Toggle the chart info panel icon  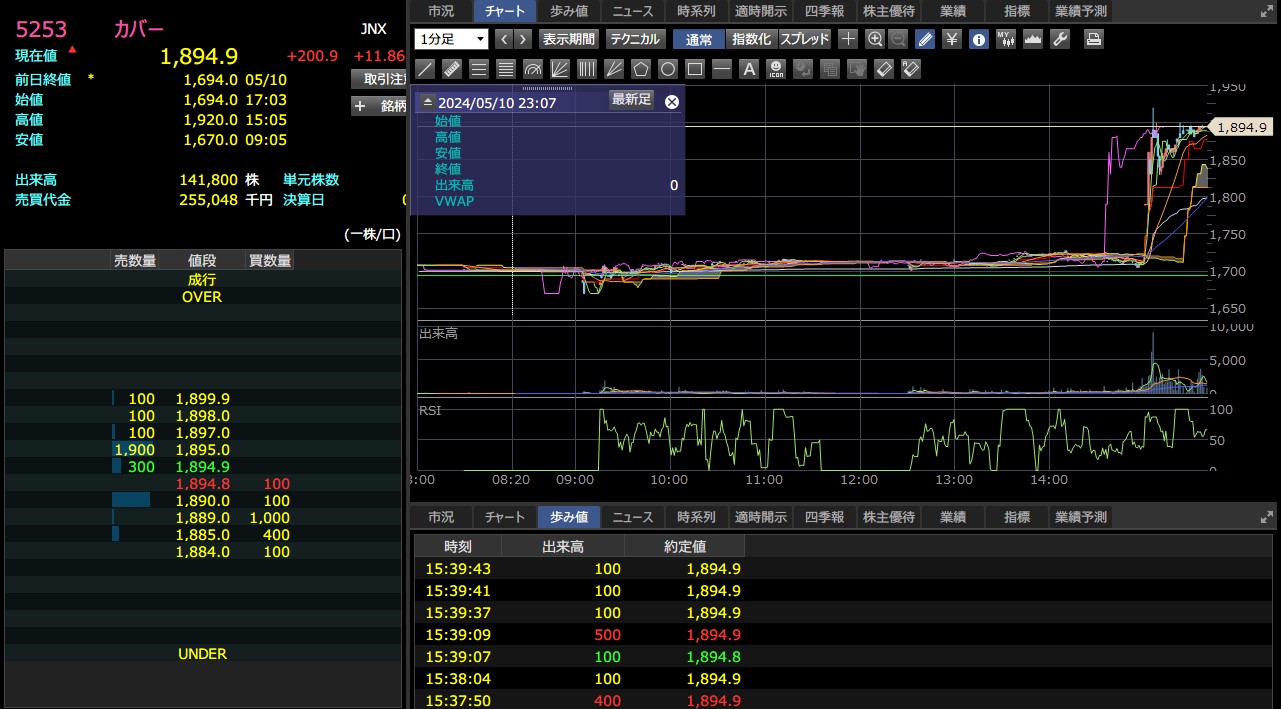(979, 39)
